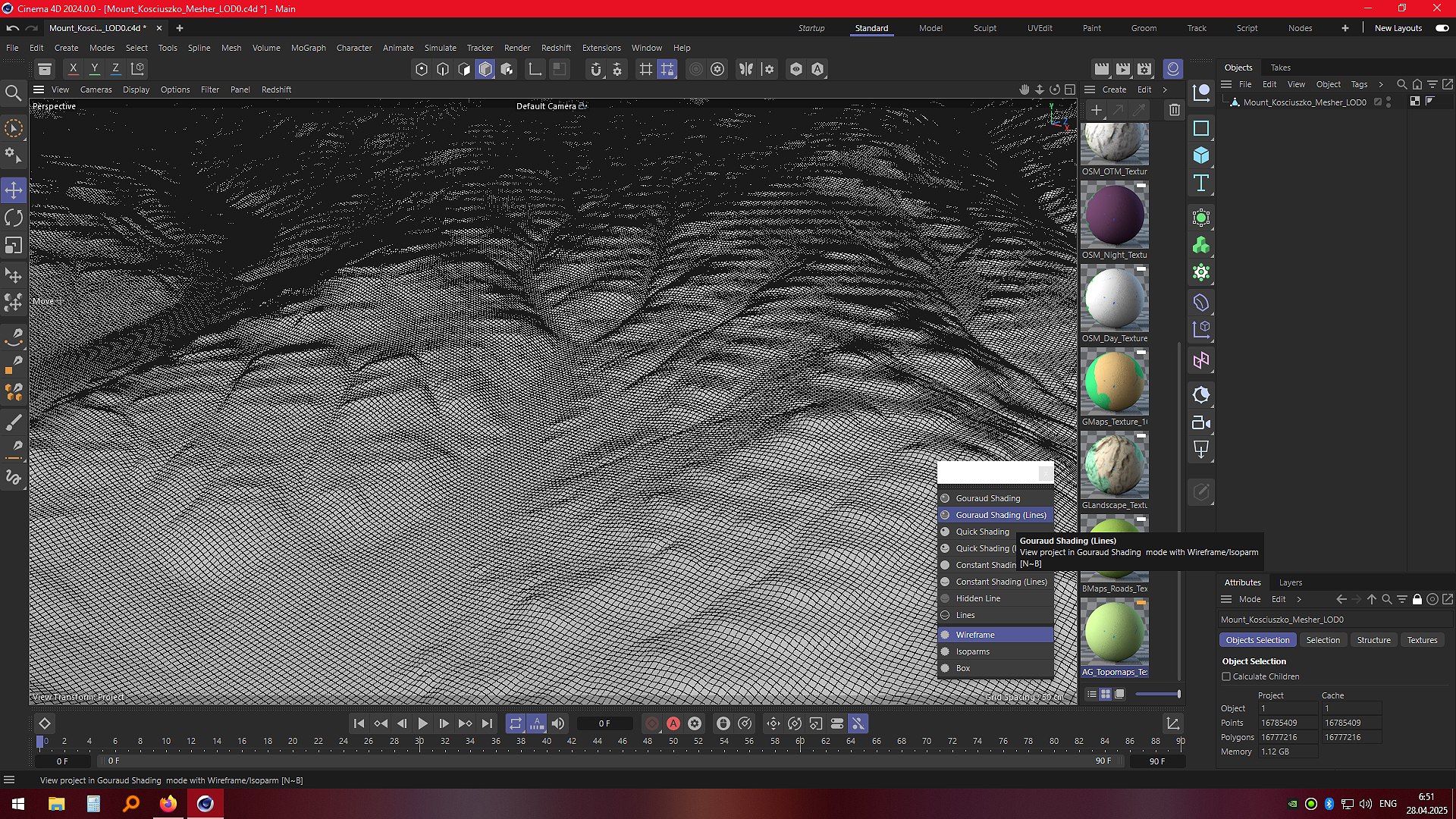Select the AG_Topomaps material thumbnail
Image resolution: width=1456 pixels, height=819 pixels.
click(1115, 632)
